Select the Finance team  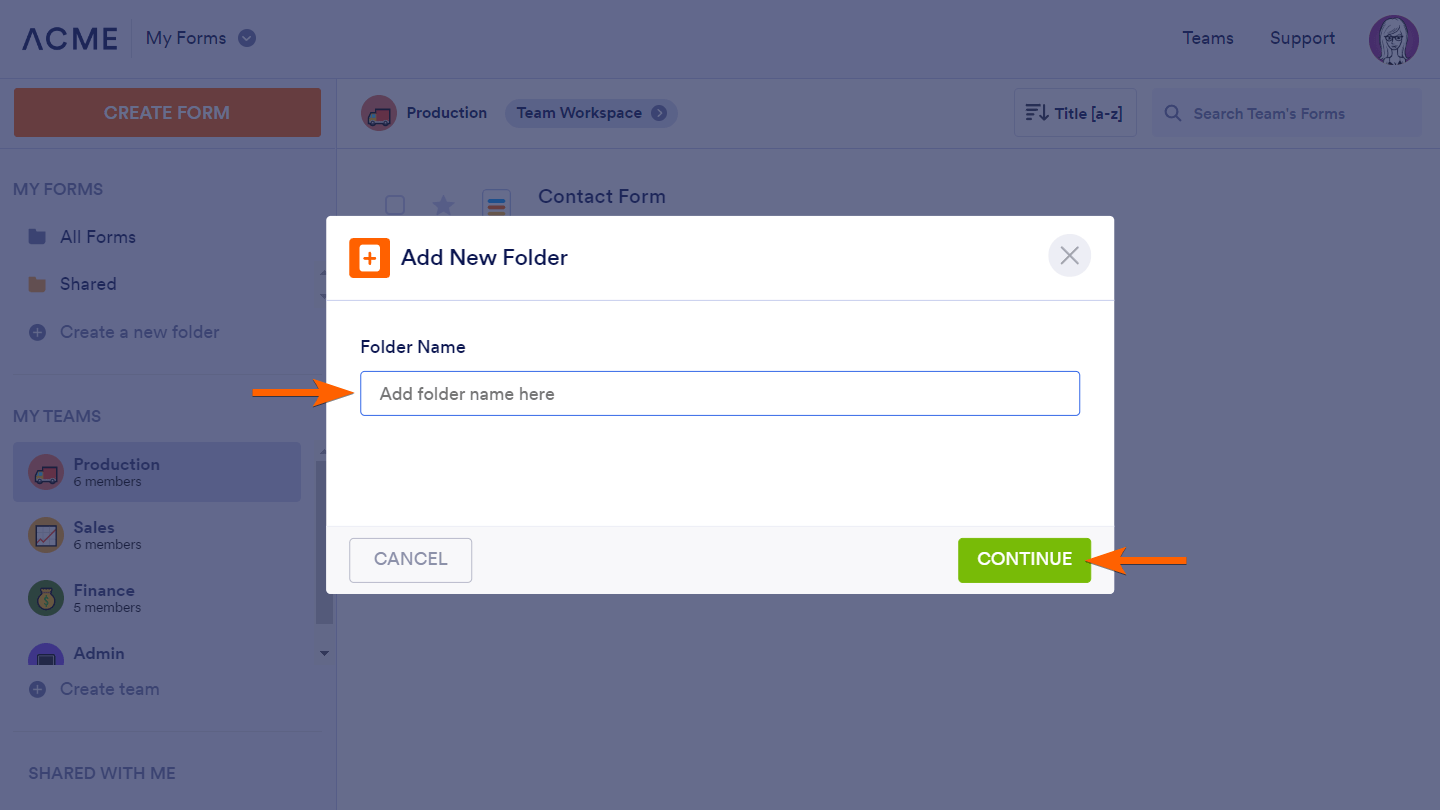[x=157, y=598]
